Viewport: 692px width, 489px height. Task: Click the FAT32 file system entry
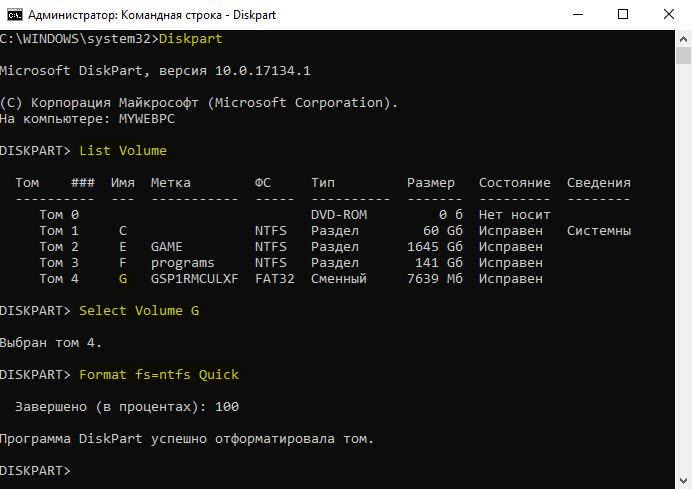pyautogui.click(x=275, y=279)
